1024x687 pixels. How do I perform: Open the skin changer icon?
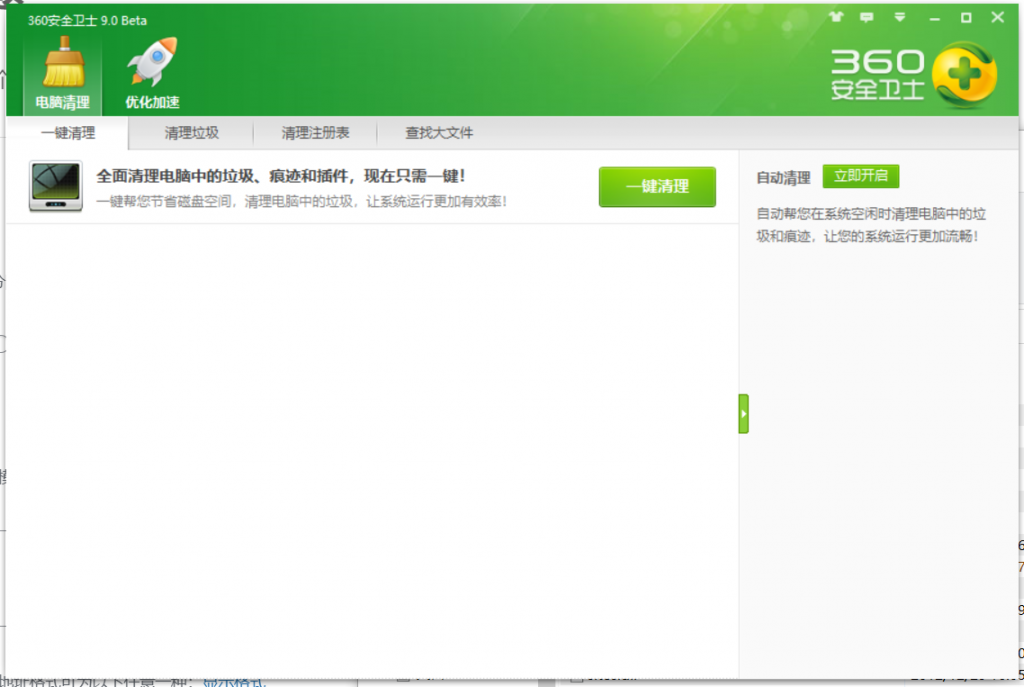pyautogui.click(x=836, y=17)
